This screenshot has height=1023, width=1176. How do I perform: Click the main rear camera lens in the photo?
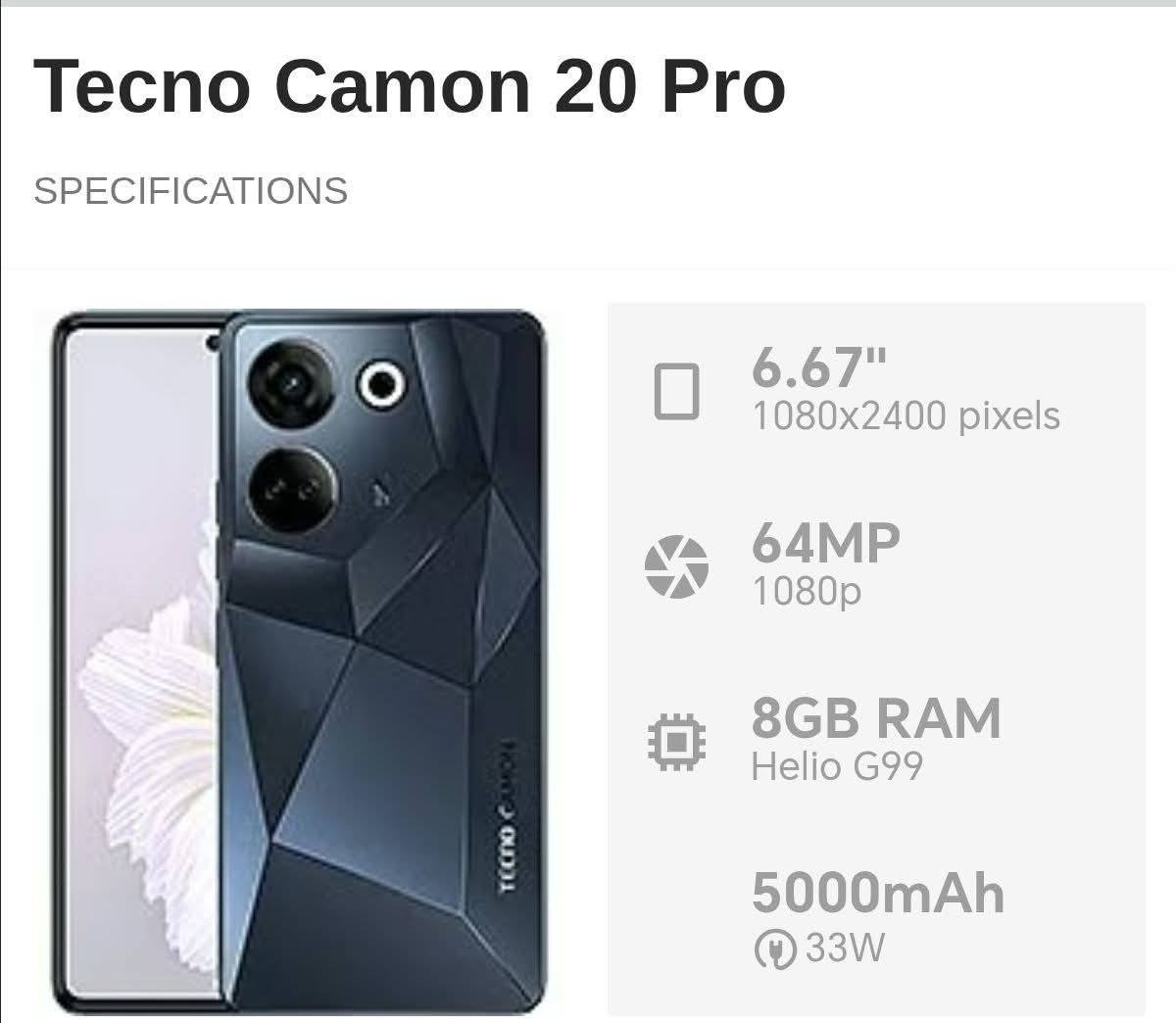(x=292, y=383)
